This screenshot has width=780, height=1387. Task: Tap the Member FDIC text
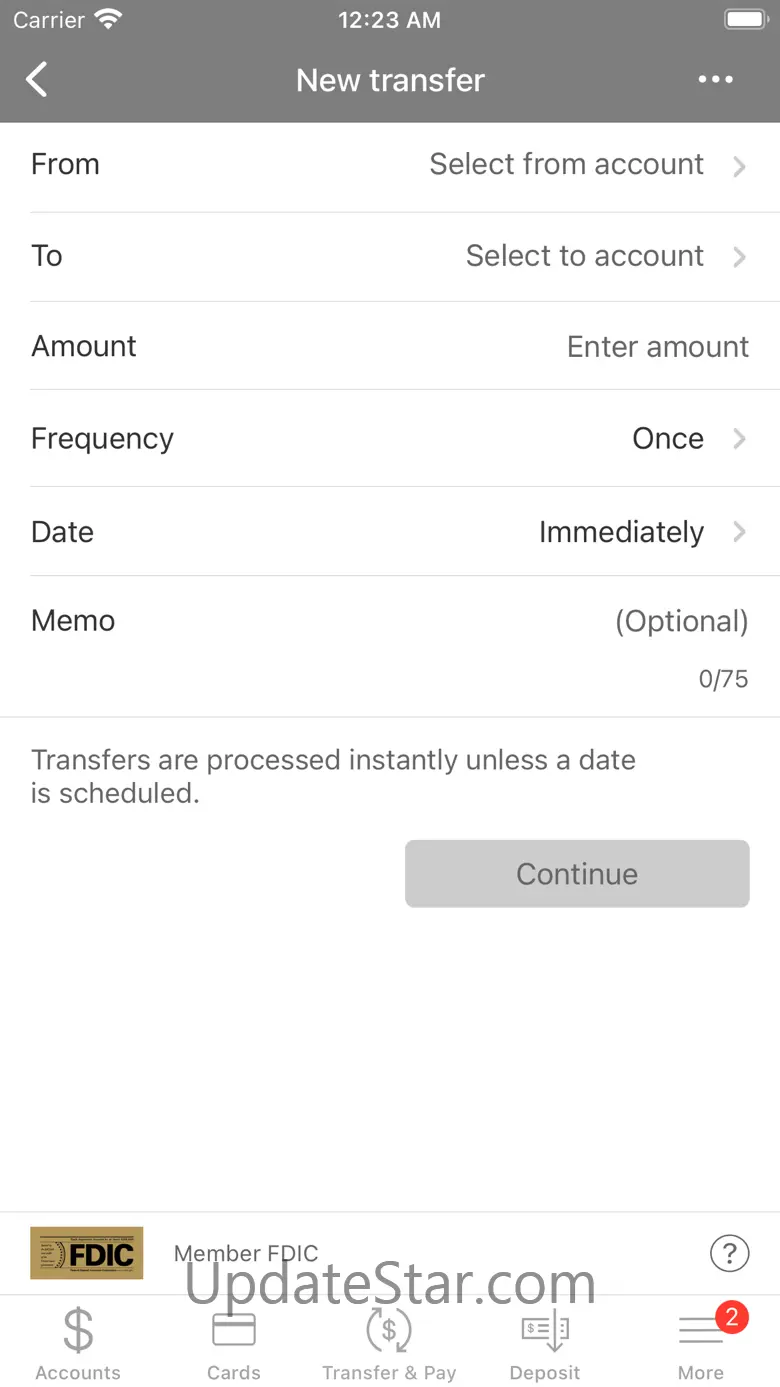[x=246, y=1253]
